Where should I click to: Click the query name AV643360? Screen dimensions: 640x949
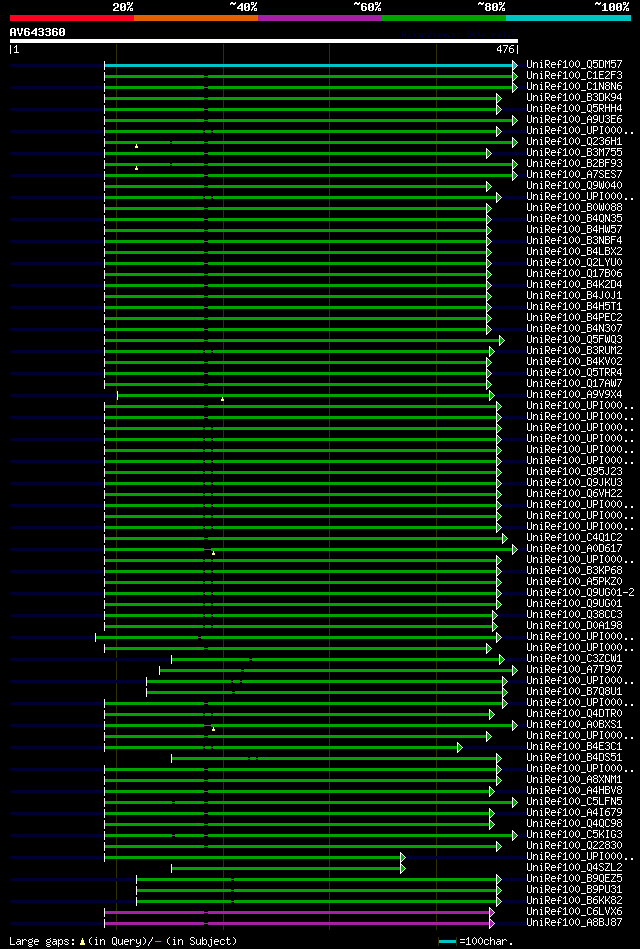coord(38,32)
